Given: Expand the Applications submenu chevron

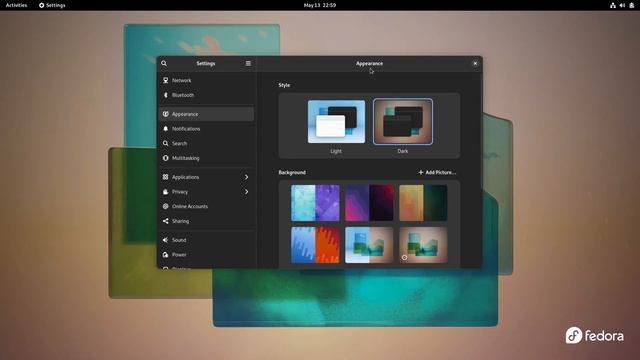Looking at the screenshot, I should pos(247,177).
